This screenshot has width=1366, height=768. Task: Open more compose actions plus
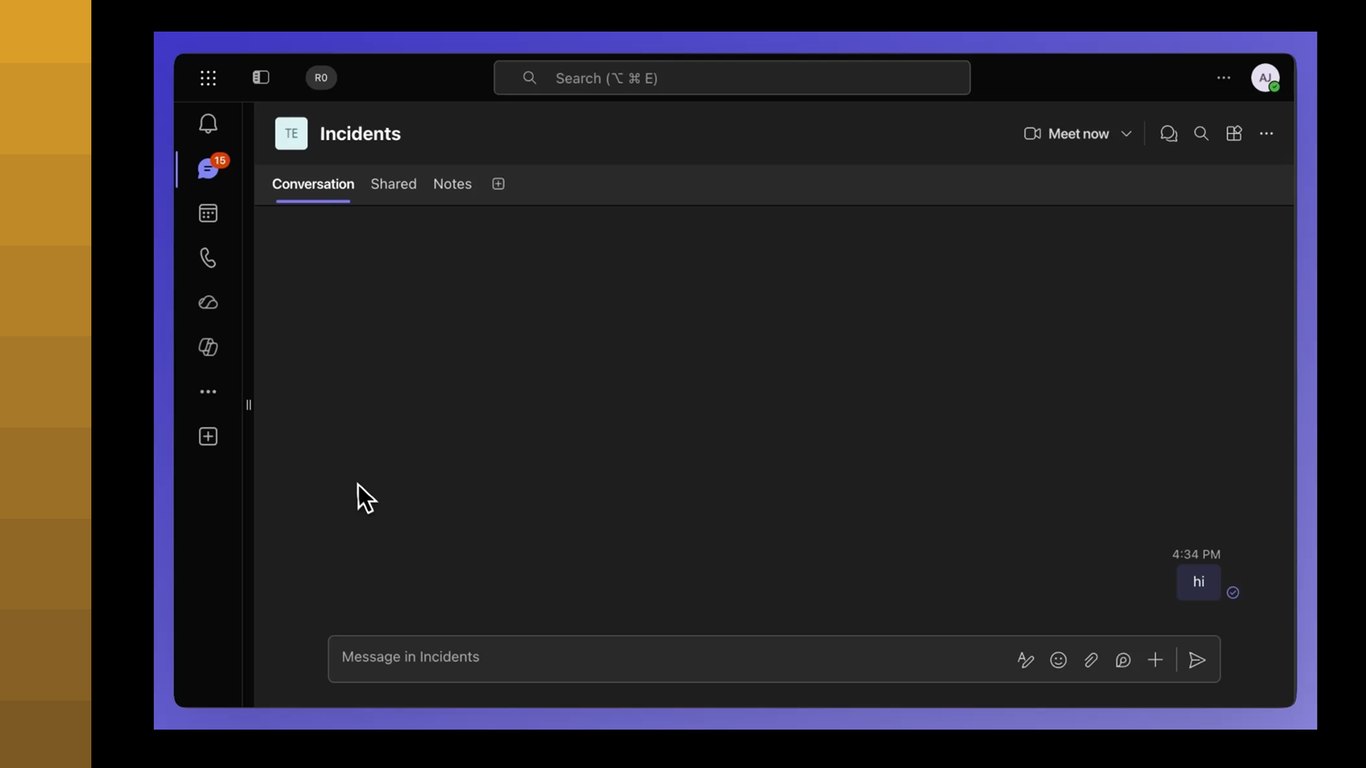pyautogui.click(x=1155, y=660)
